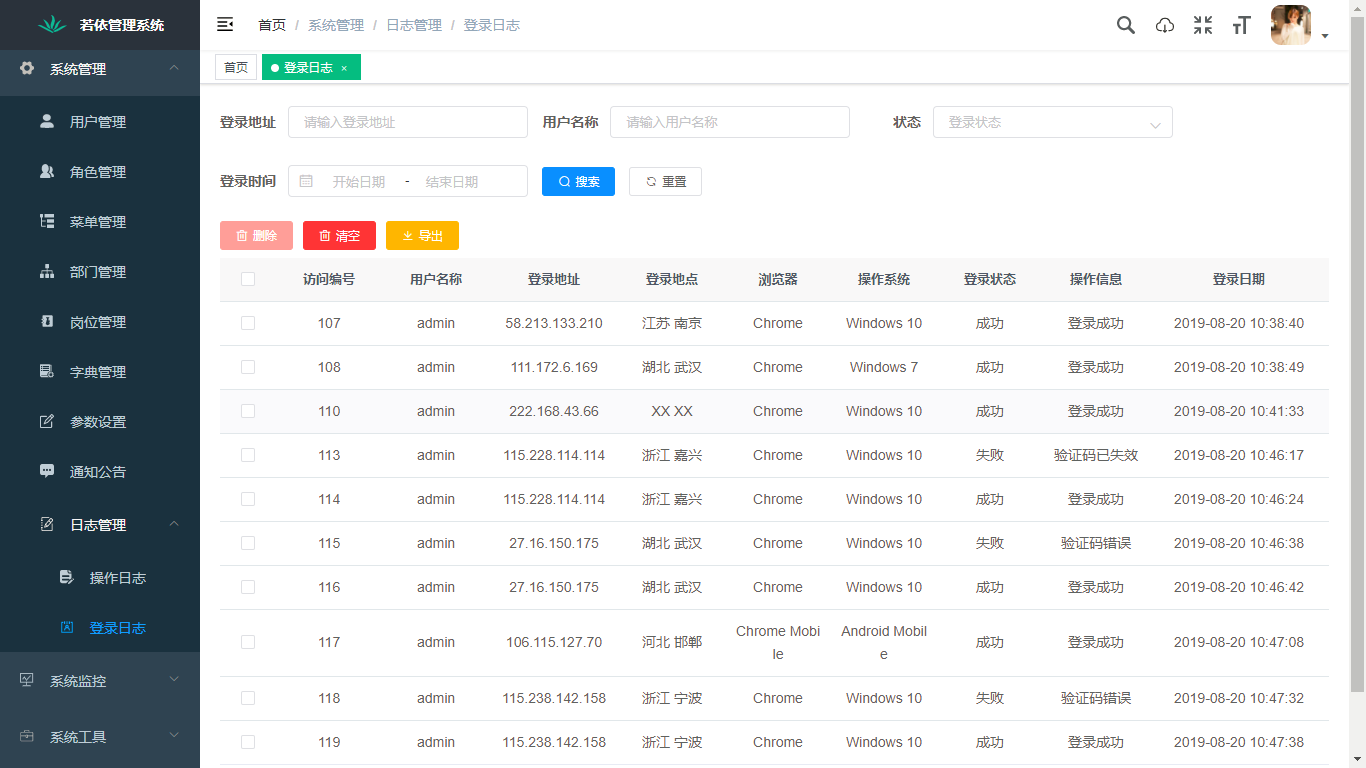Focus the 登录地址 input field
This screenshot has width=1366, height=768.
408,122
